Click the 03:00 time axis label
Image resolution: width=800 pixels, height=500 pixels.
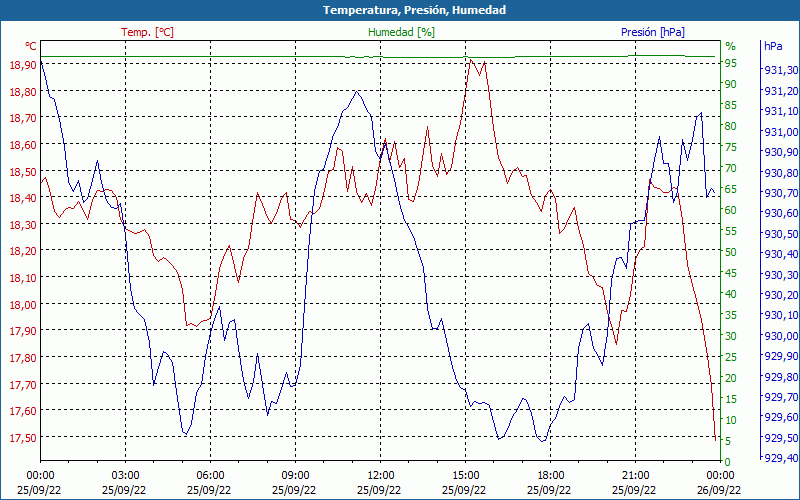point(125,476)
